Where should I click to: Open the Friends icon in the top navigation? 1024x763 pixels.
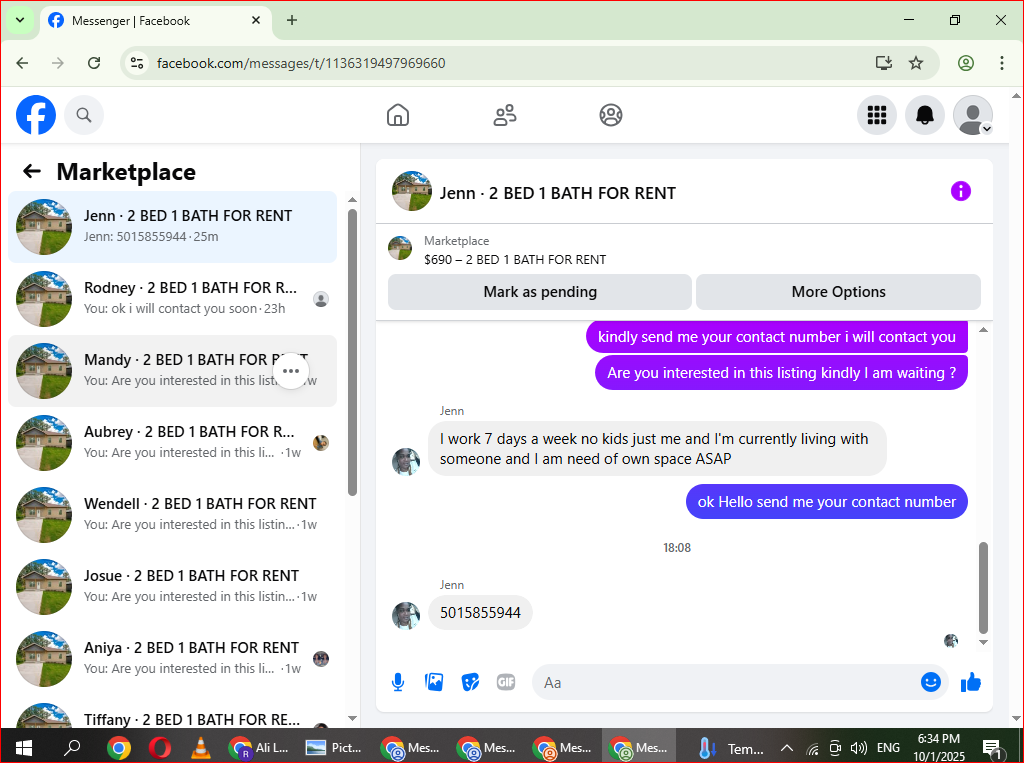point(504,115)
